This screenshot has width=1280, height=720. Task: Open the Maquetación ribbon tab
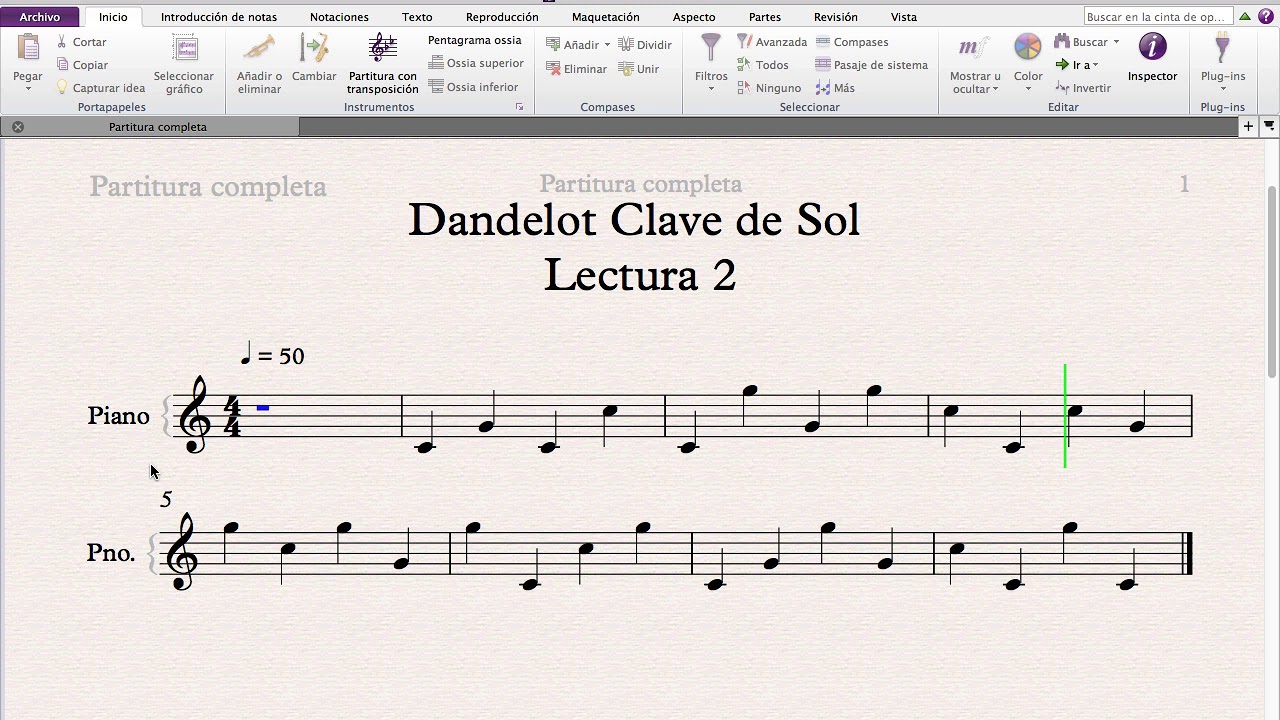(605, 17)
